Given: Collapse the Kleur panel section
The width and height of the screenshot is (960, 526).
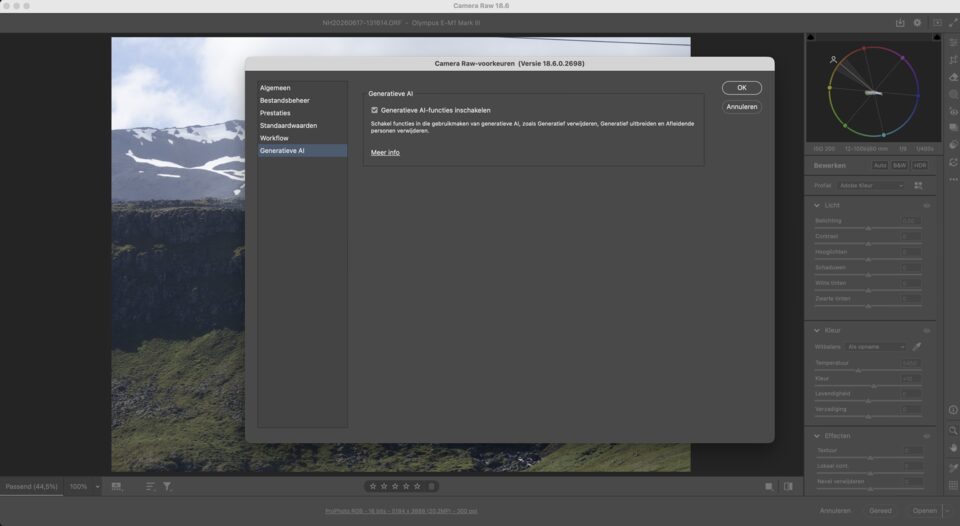Looking at the screenshot, I should 817,330.
